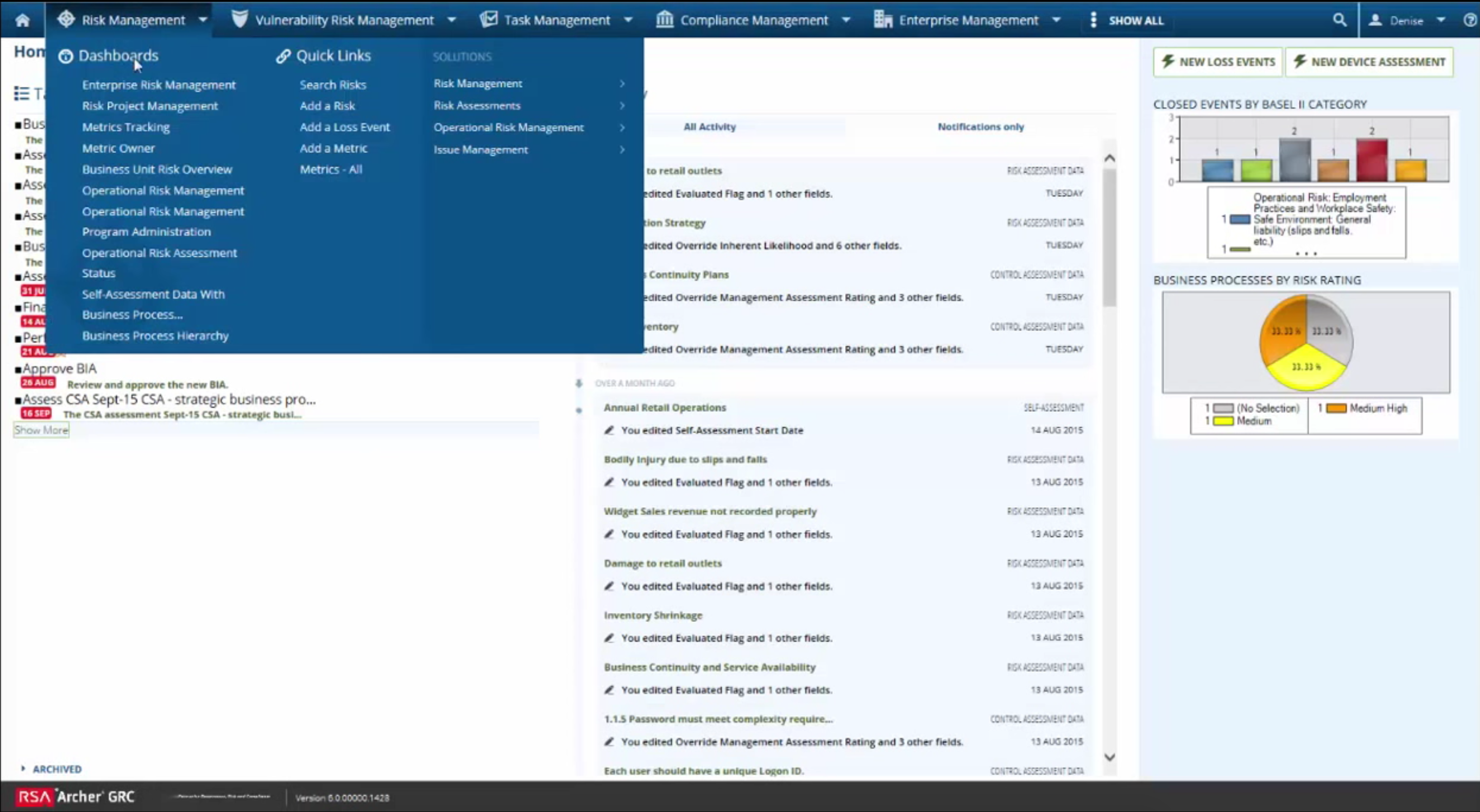Image resolution: width=1480 pixels, height=812 pixels.
Task: Open Metrics Tracking dashboard from the menu
Action: (126, 127)
